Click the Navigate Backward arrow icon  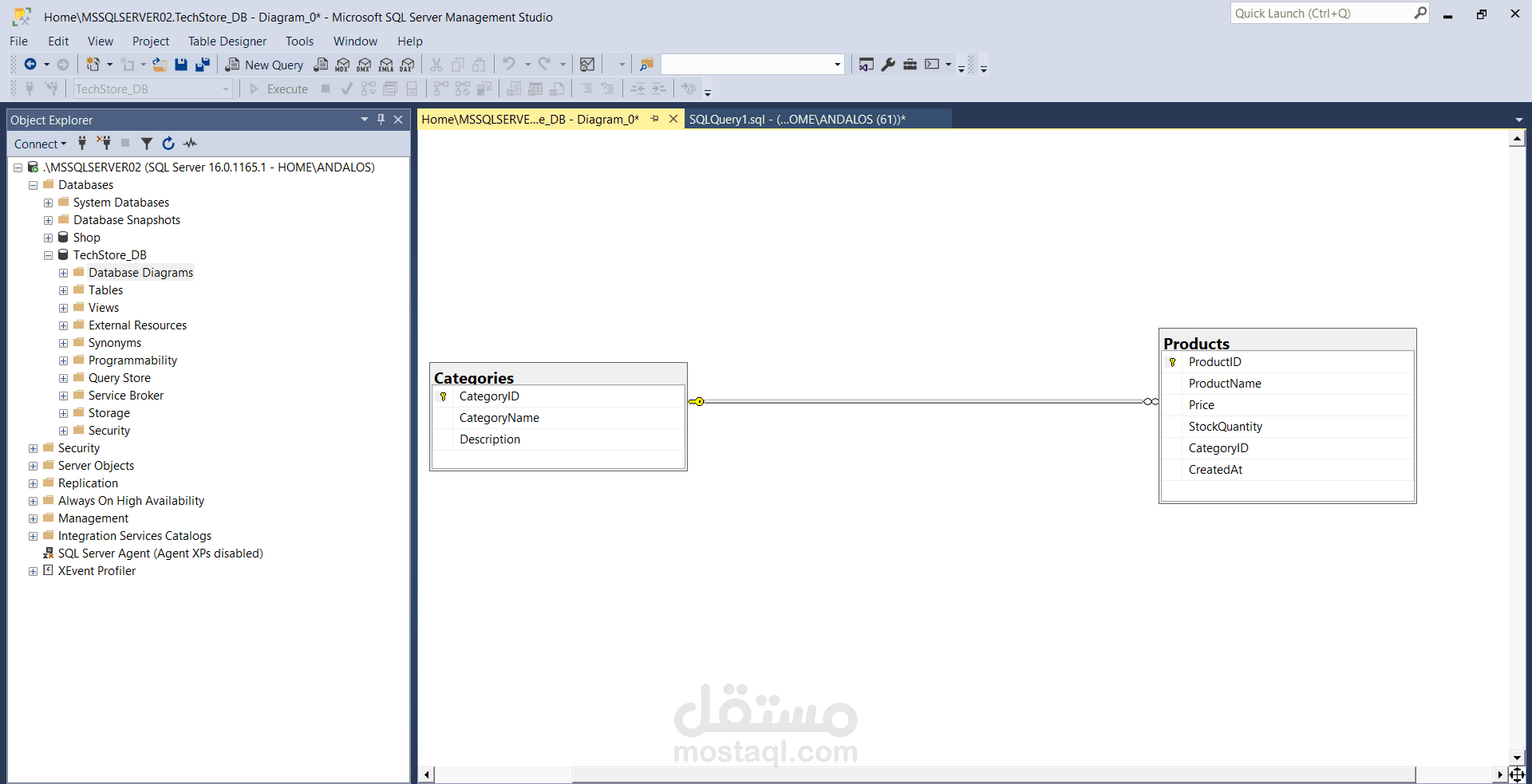pos(30,65)
